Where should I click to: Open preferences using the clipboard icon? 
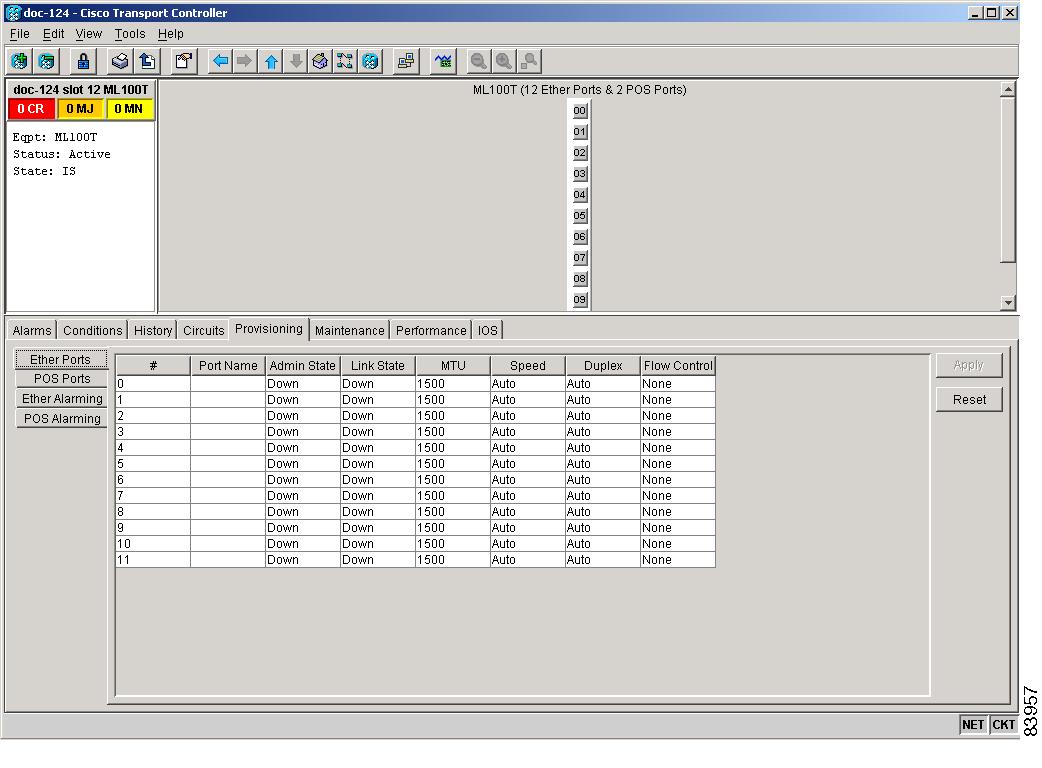point(184,62)
